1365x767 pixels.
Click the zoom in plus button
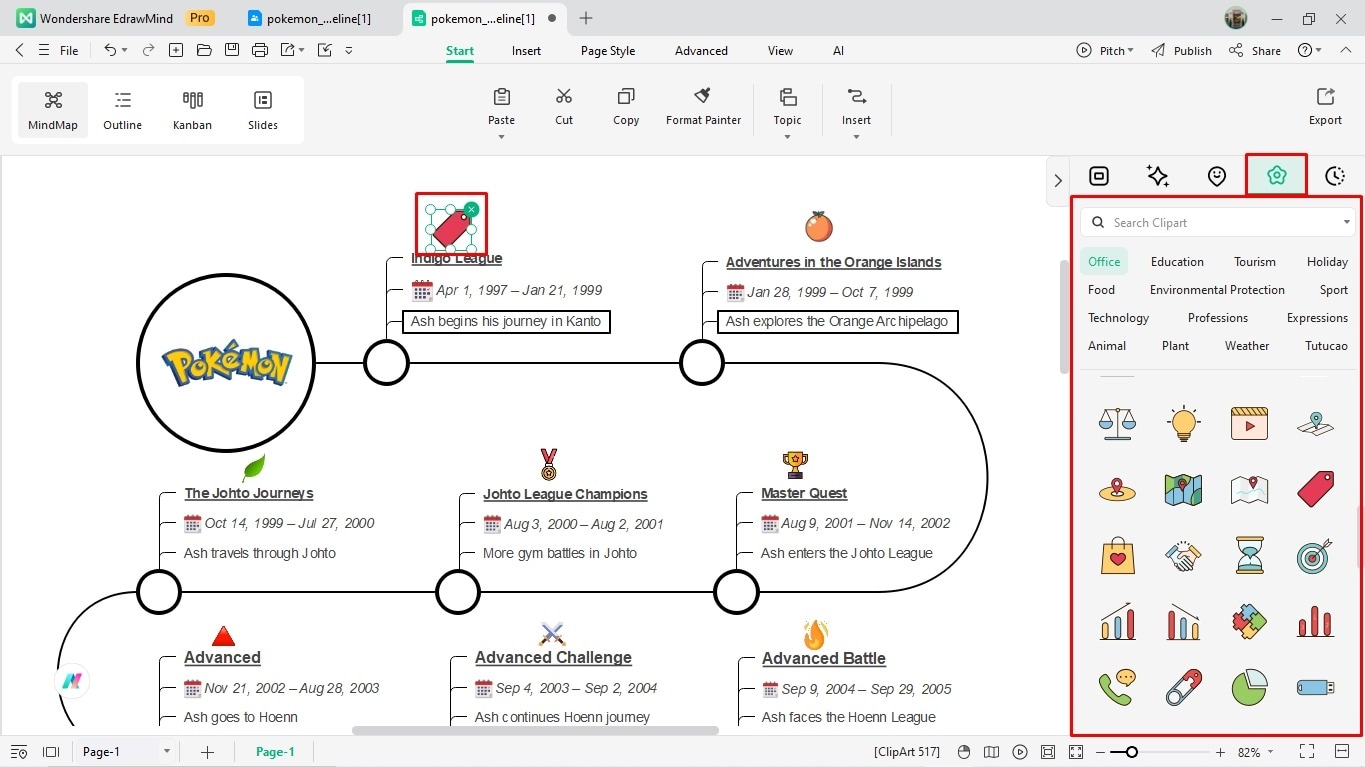click(1220, 752)
